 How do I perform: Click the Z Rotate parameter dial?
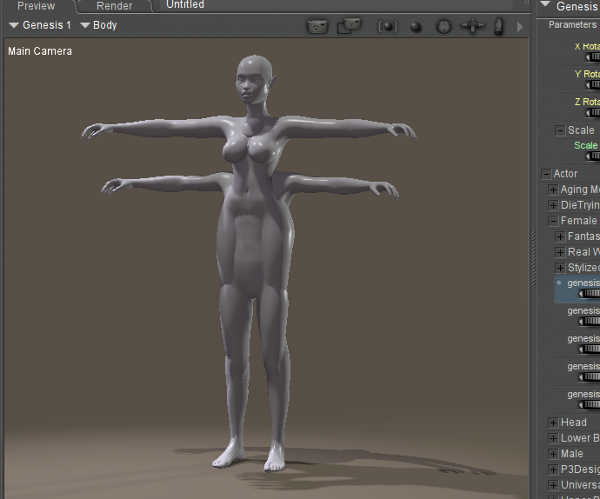click(592, 113)
